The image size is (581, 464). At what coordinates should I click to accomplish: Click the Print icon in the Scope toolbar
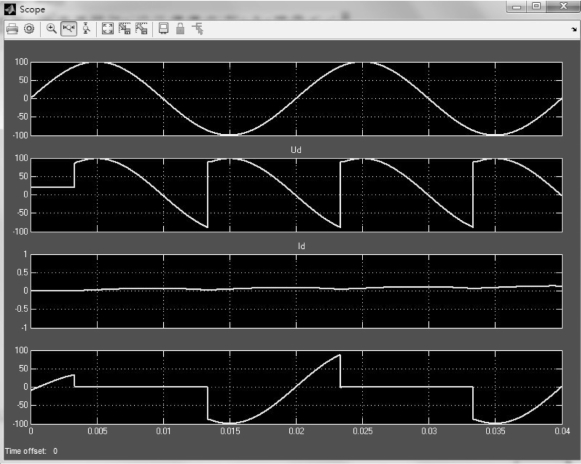12,29
